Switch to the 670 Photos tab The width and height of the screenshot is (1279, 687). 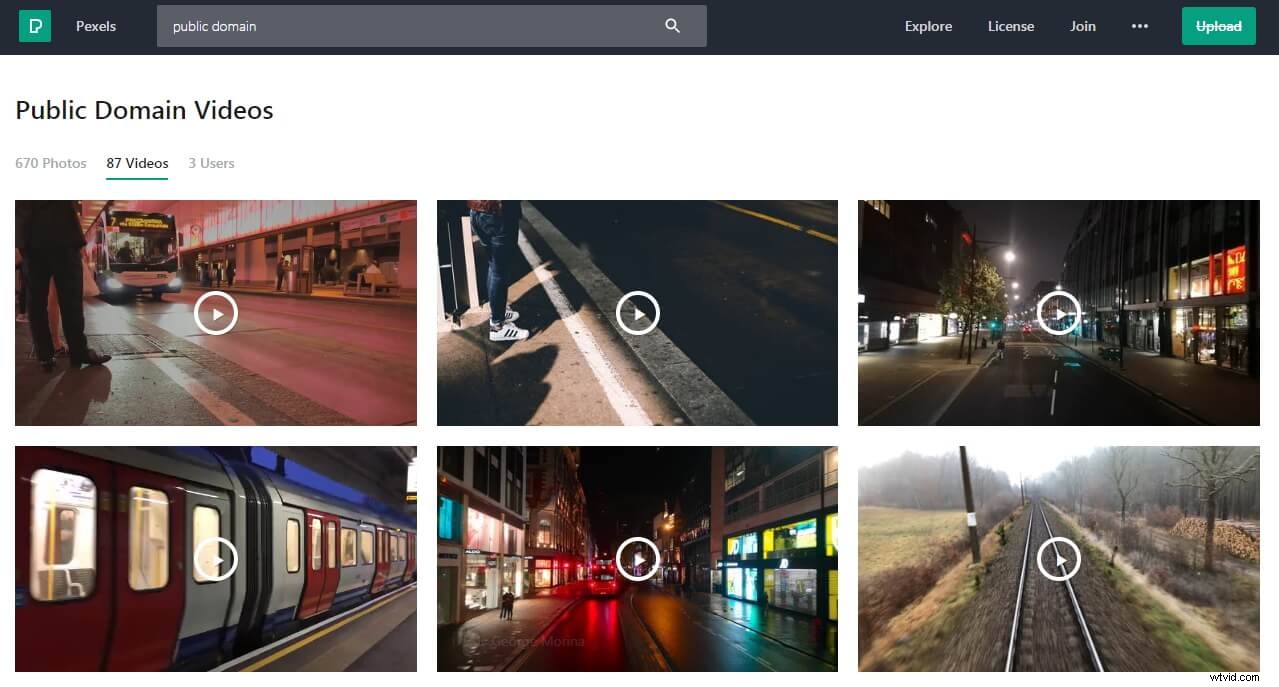pos(50,163)
